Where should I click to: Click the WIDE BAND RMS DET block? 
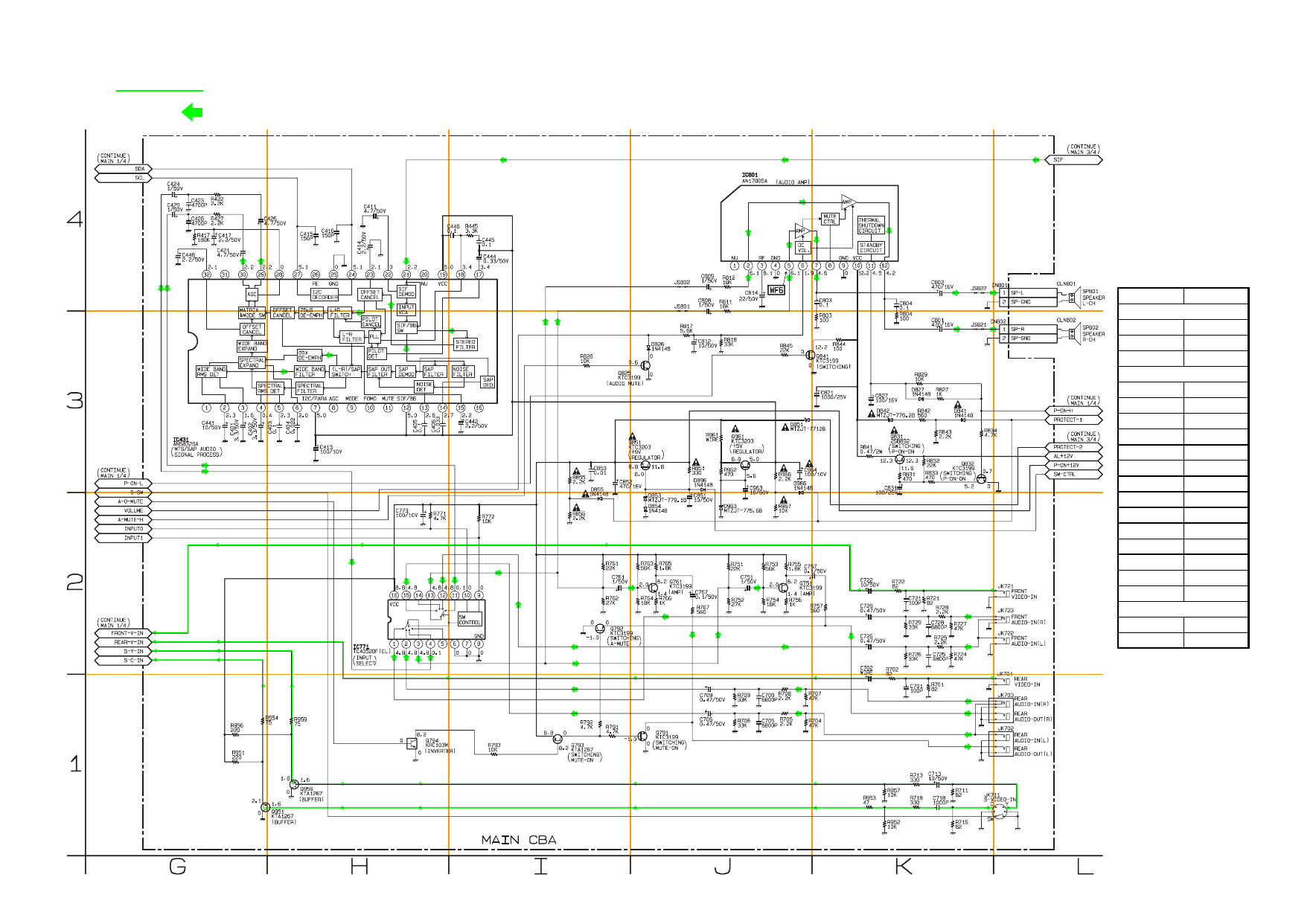pyautogui.click(x=211, y=371)
